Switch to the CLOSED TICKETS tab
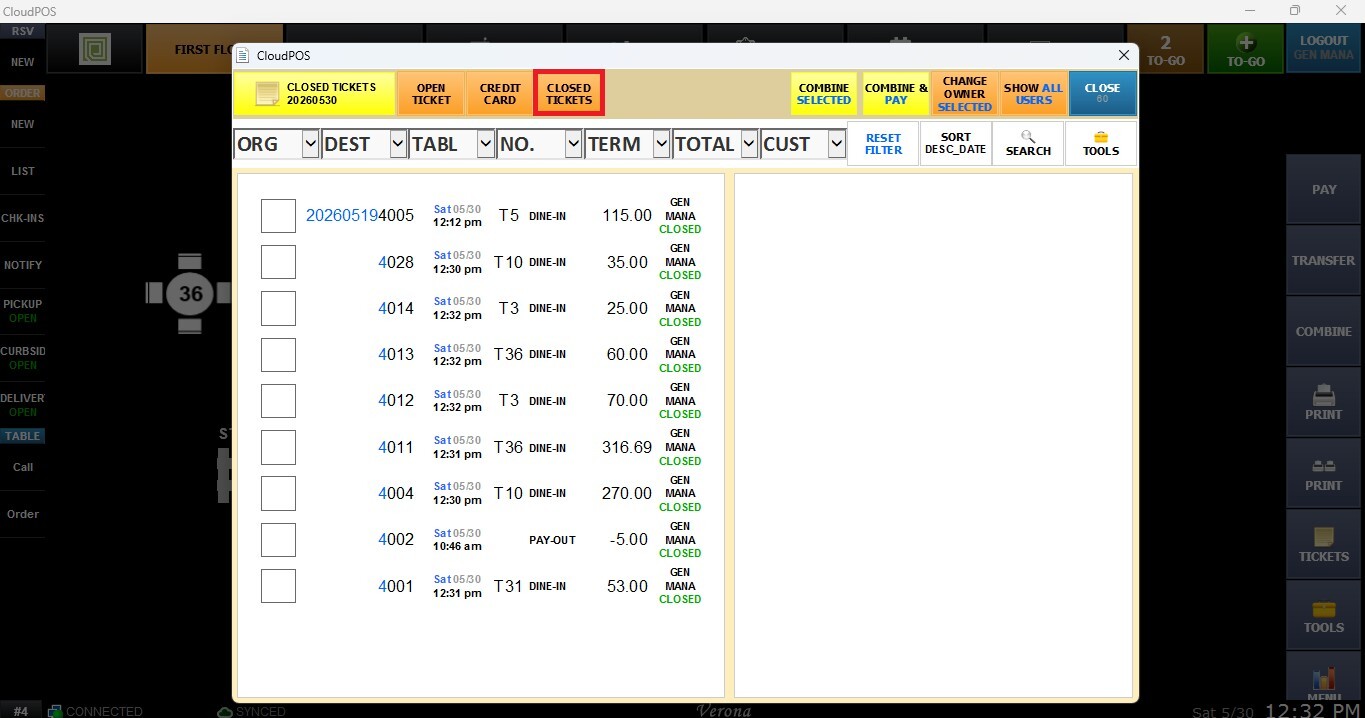The height and width of the screenshot is (718, 1365). click(x=569, y=94)
